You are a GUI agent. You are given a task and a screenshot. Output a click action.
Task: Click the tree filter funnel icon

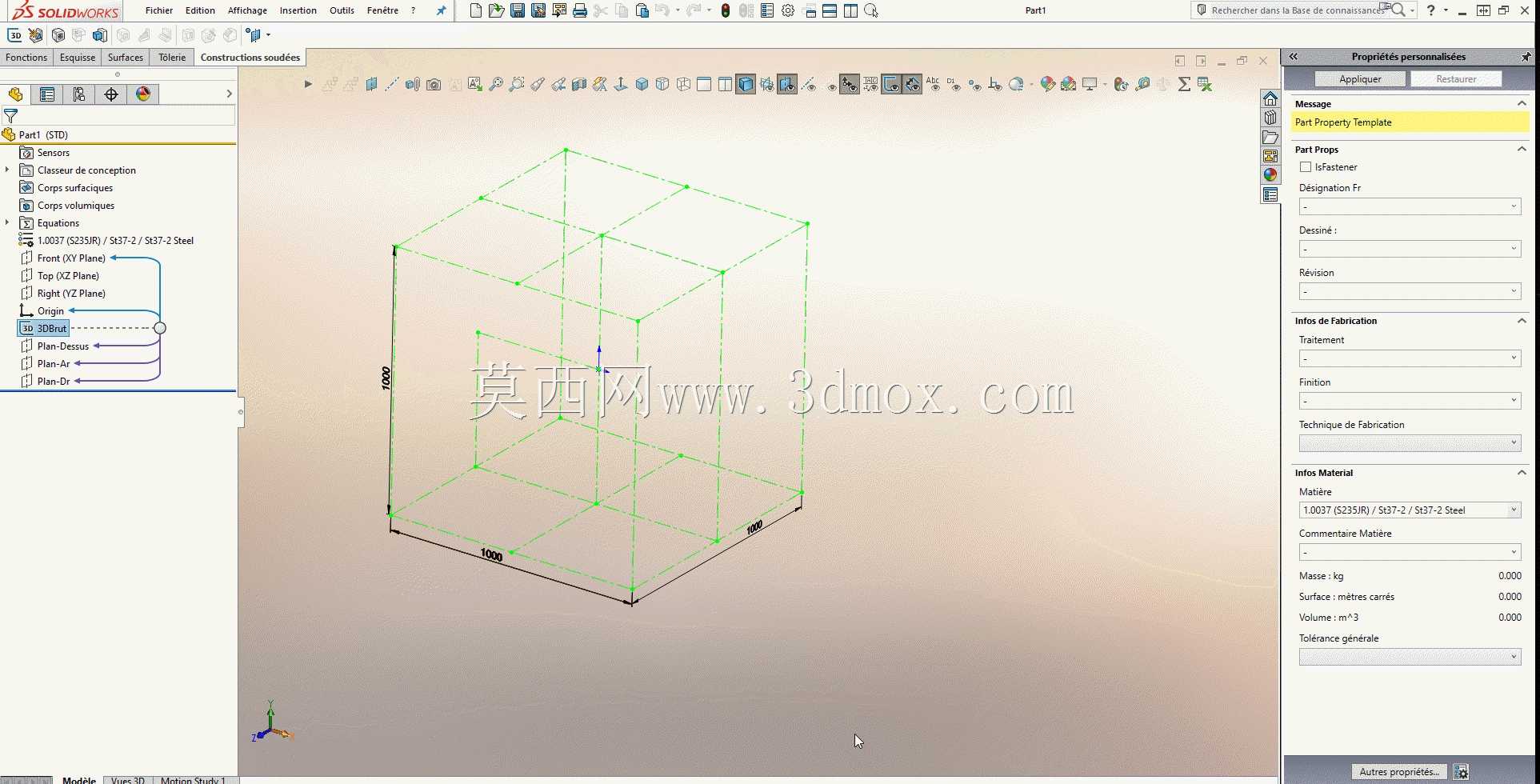tap(10, 116)
